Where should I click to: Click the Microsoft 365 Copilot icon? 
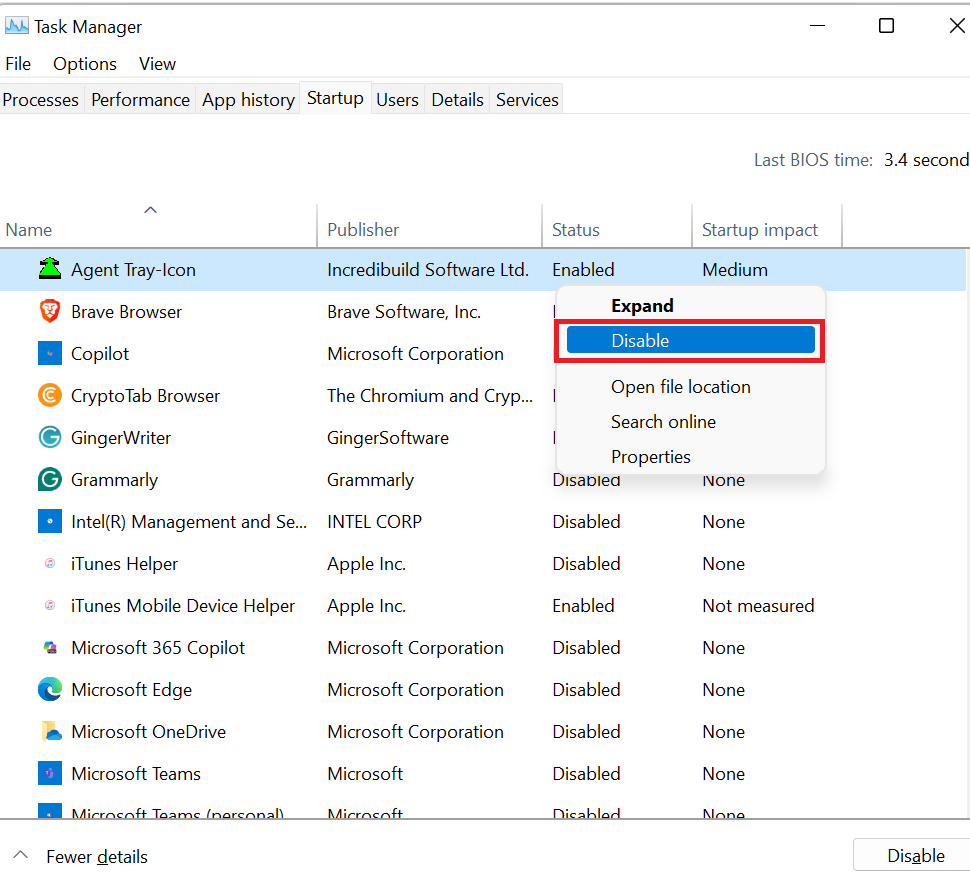pos(49,647)
